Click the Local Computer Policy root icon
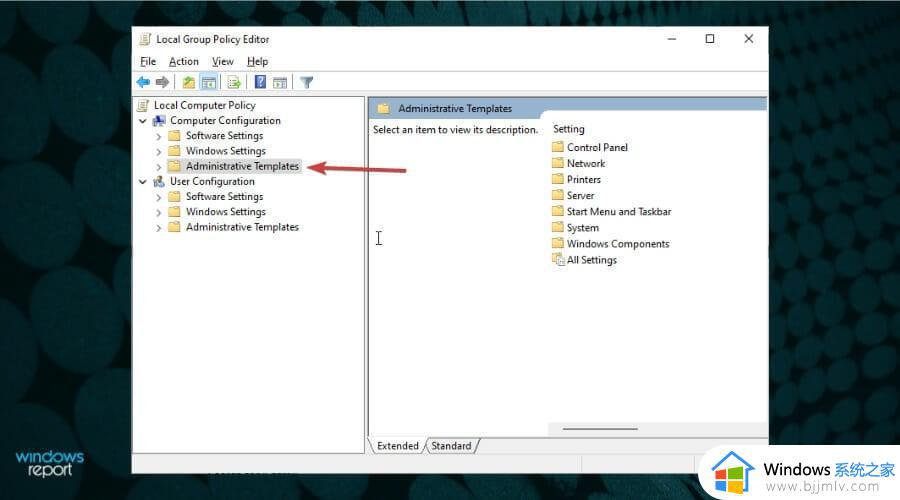 click(x=143, y=105)
